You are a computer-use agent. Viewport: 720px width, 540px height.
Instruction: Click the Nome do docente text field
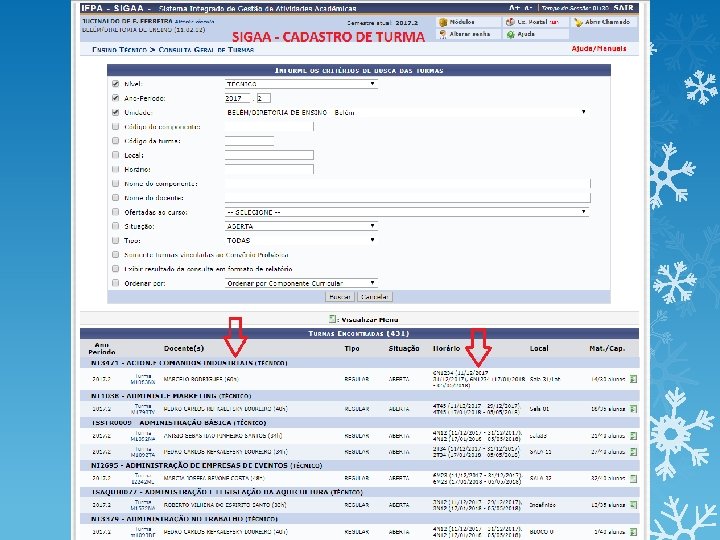[408, 198]
